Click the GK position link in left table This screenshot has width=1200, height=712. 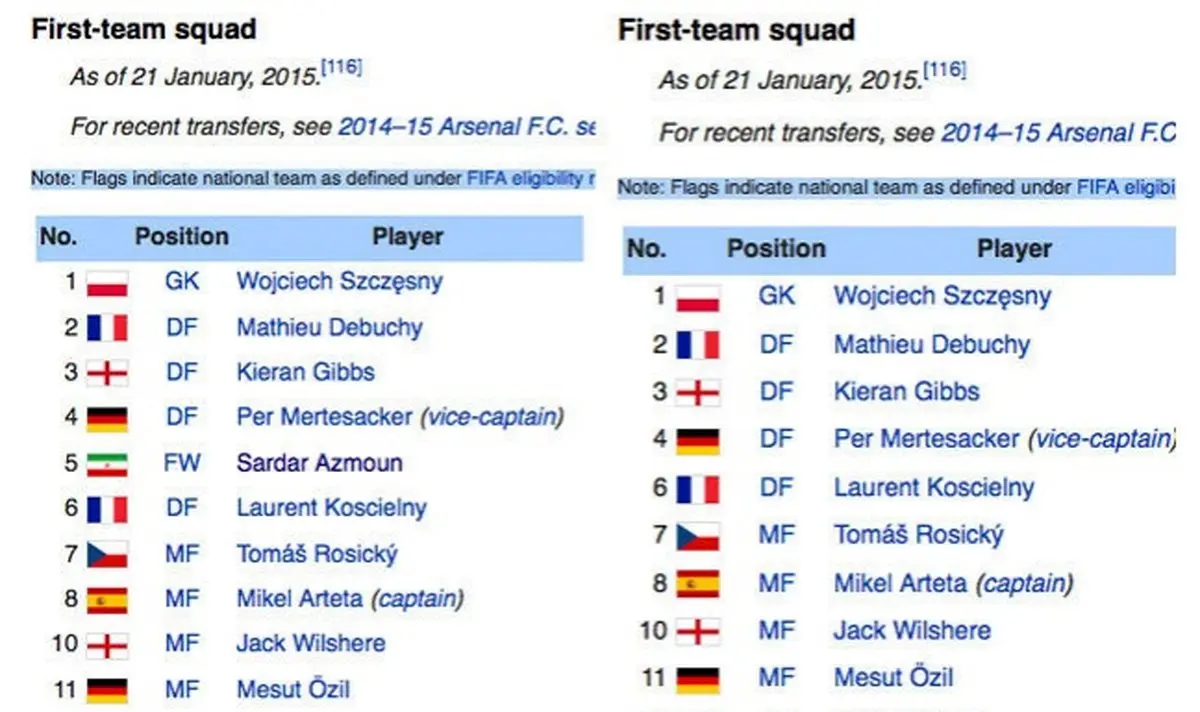pos(182,282)
